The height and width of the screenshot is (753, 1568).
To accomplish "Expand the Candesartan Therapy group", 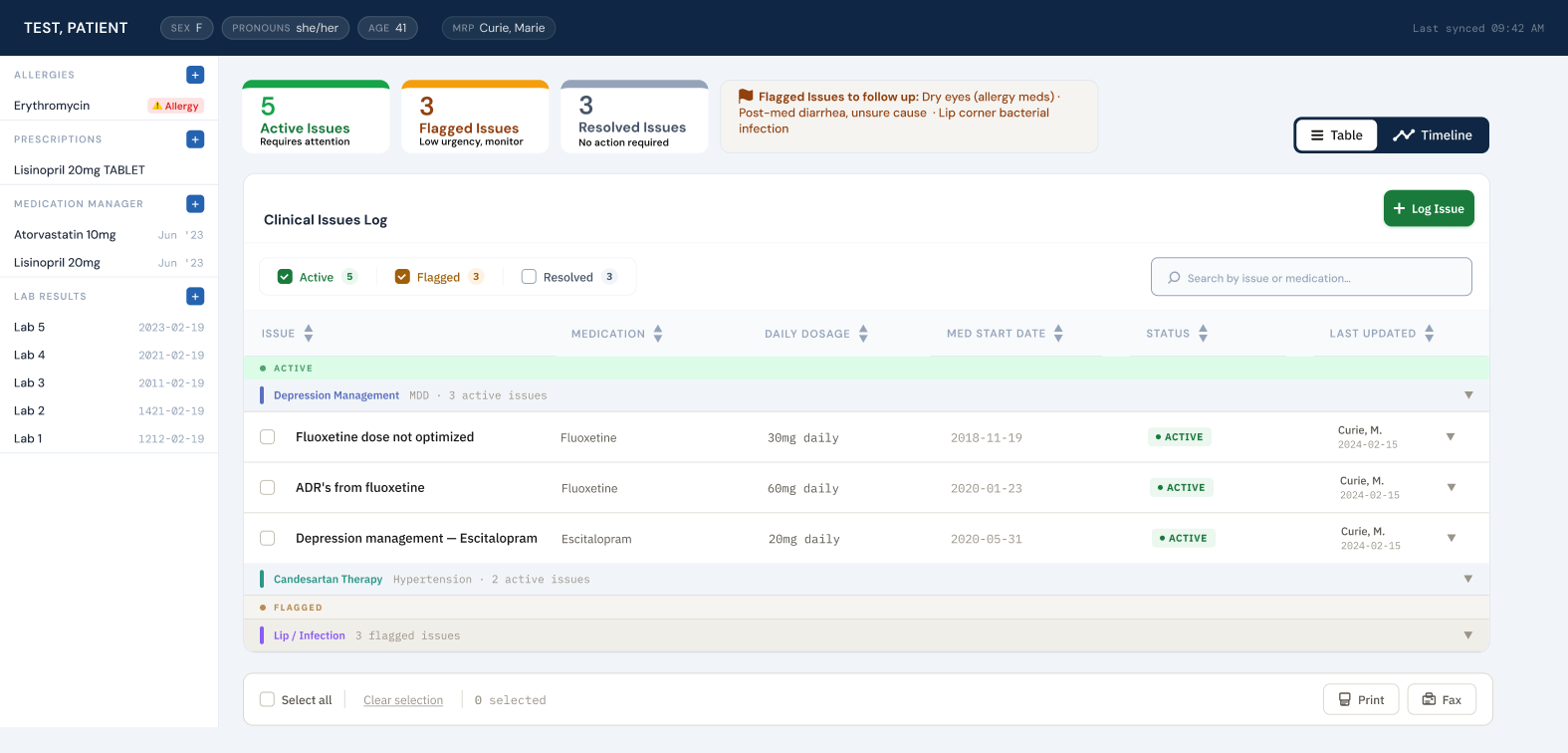I will [1468, 579].
